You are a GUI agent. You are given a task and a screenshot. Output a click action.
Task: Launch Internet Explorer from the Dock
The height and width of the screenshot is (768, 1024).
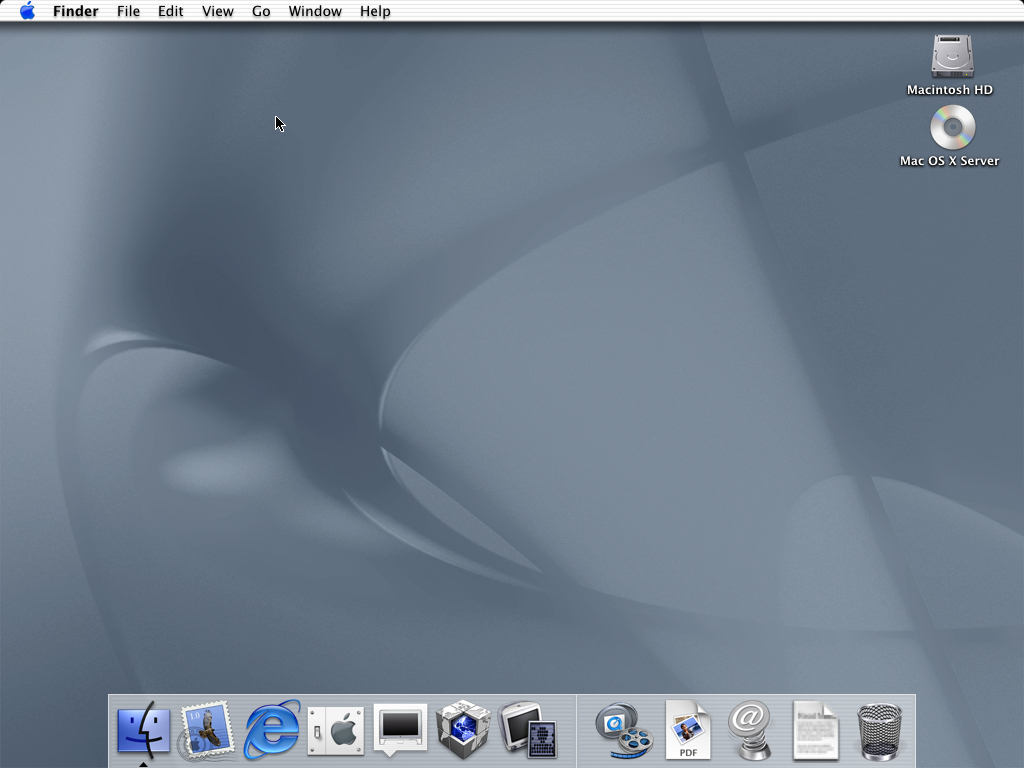pyautogui.click(x=272, y=730)
